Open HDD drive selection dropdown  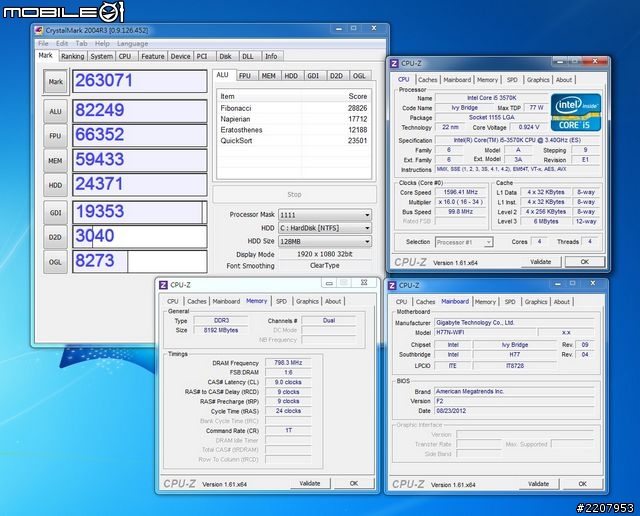point(325,228)
